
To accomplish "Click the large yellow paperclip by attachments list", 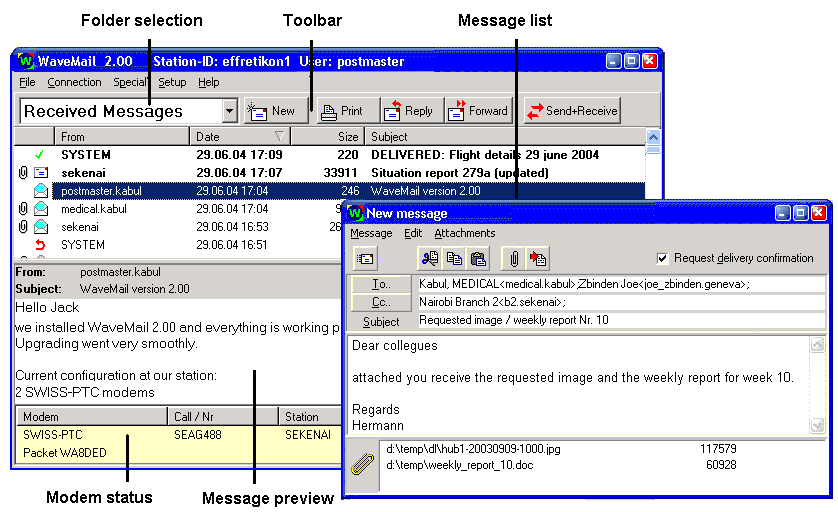I will click(x=362, y=464).
